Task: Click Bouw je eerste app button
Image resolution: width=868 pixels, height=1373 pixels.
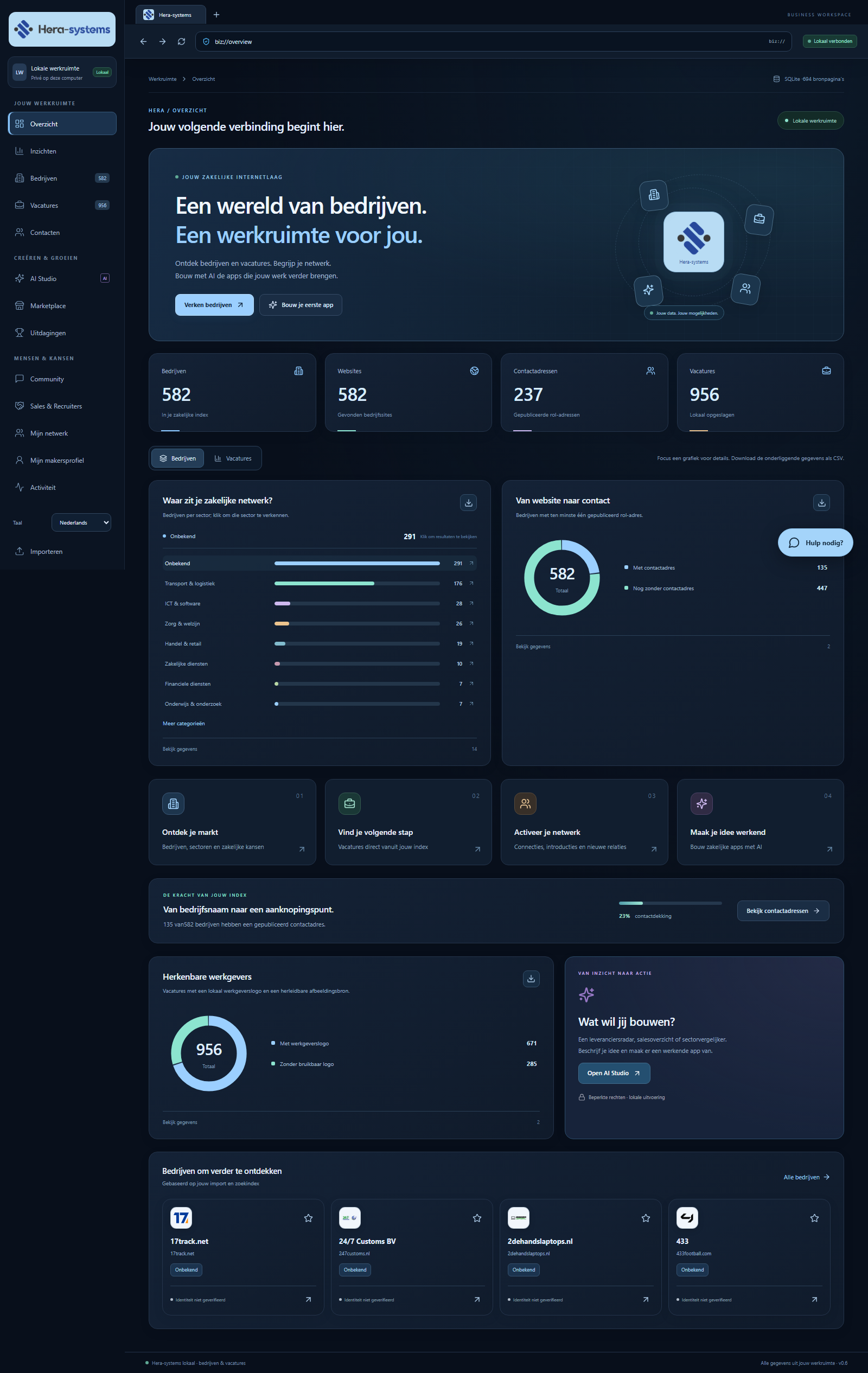Action: pyautogui.click(x=301, y=304)
